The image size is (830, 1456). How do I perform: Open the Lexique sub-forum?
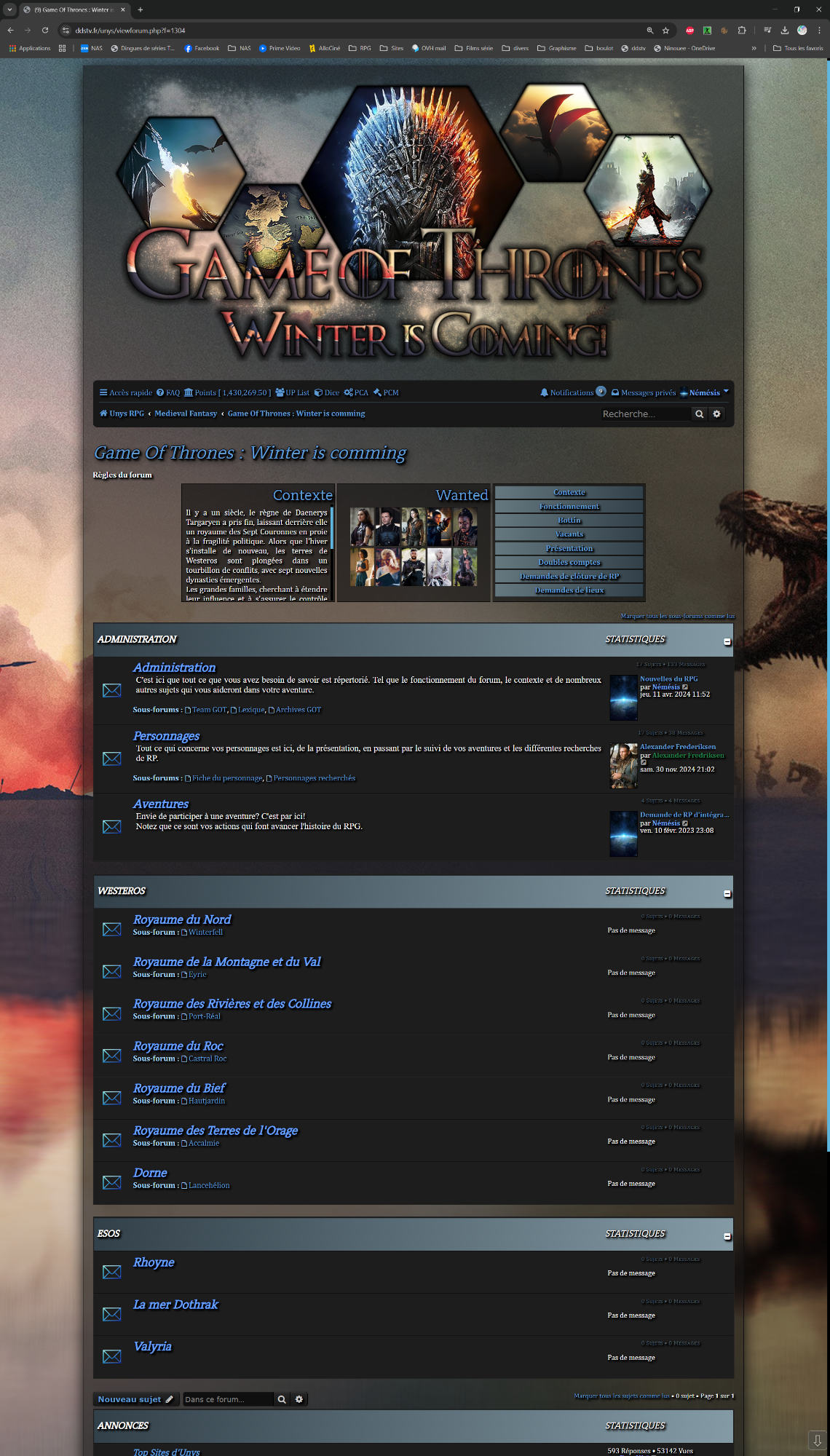click(x=248, y=710)
